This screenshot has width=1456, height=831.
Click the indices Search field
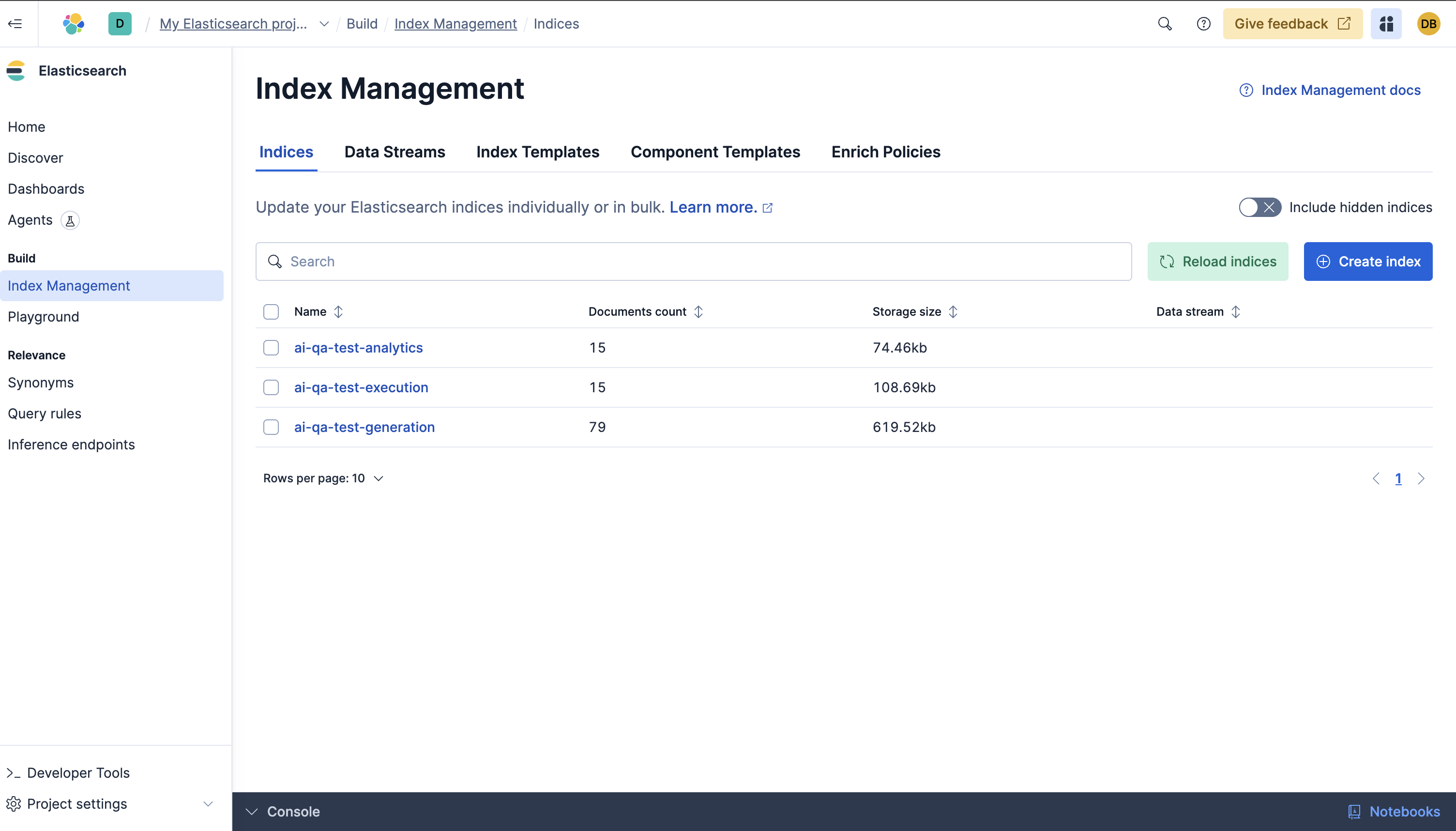coord(693,262)
